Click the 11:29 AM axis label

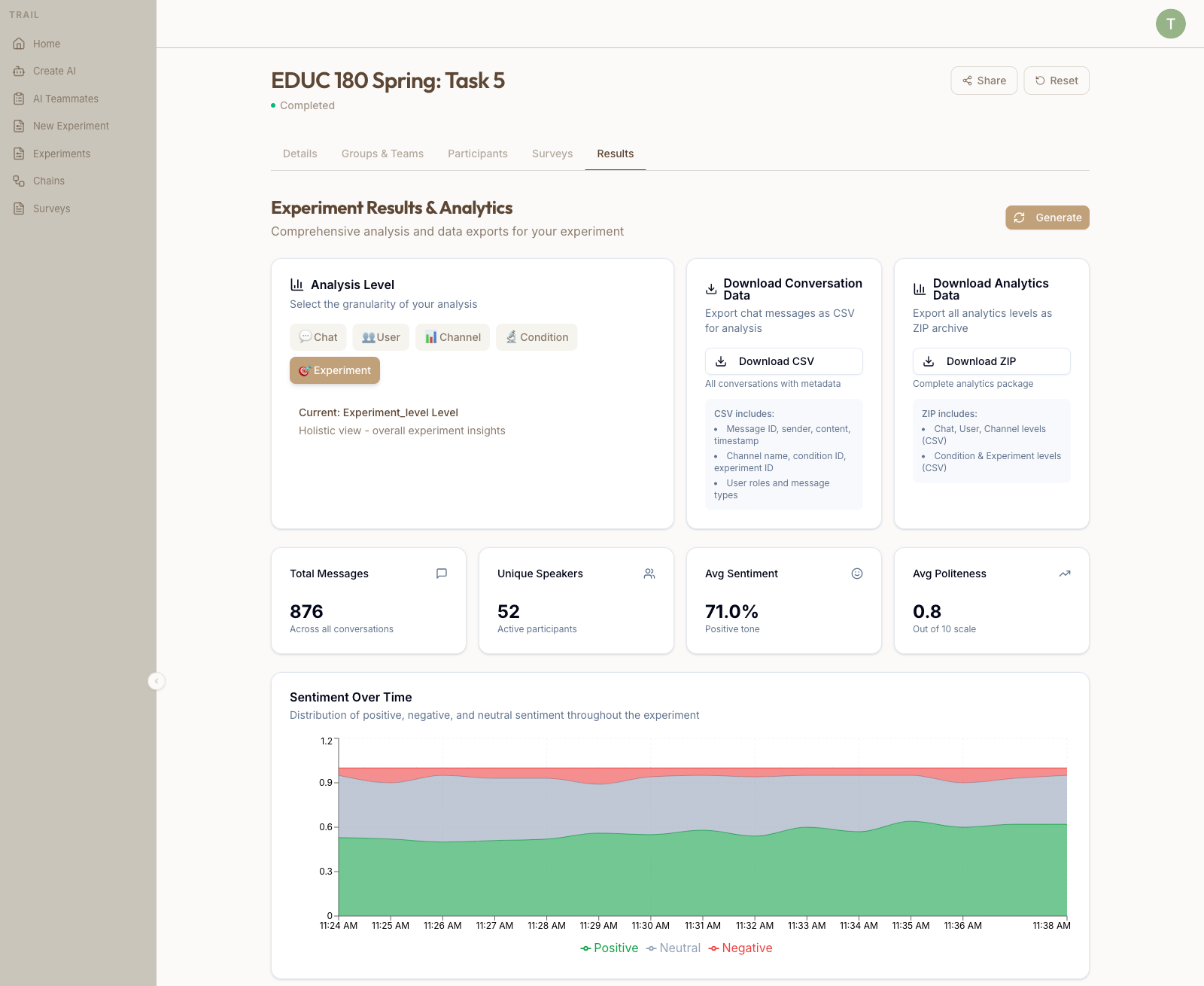598,926
